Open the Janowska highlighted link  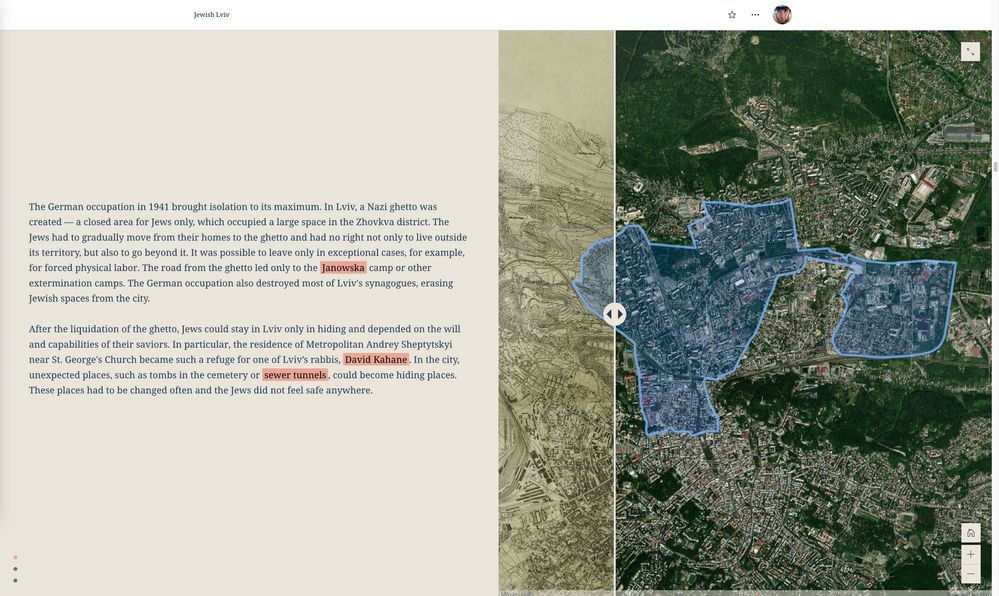pyautogui.click(x=343, y=264)
